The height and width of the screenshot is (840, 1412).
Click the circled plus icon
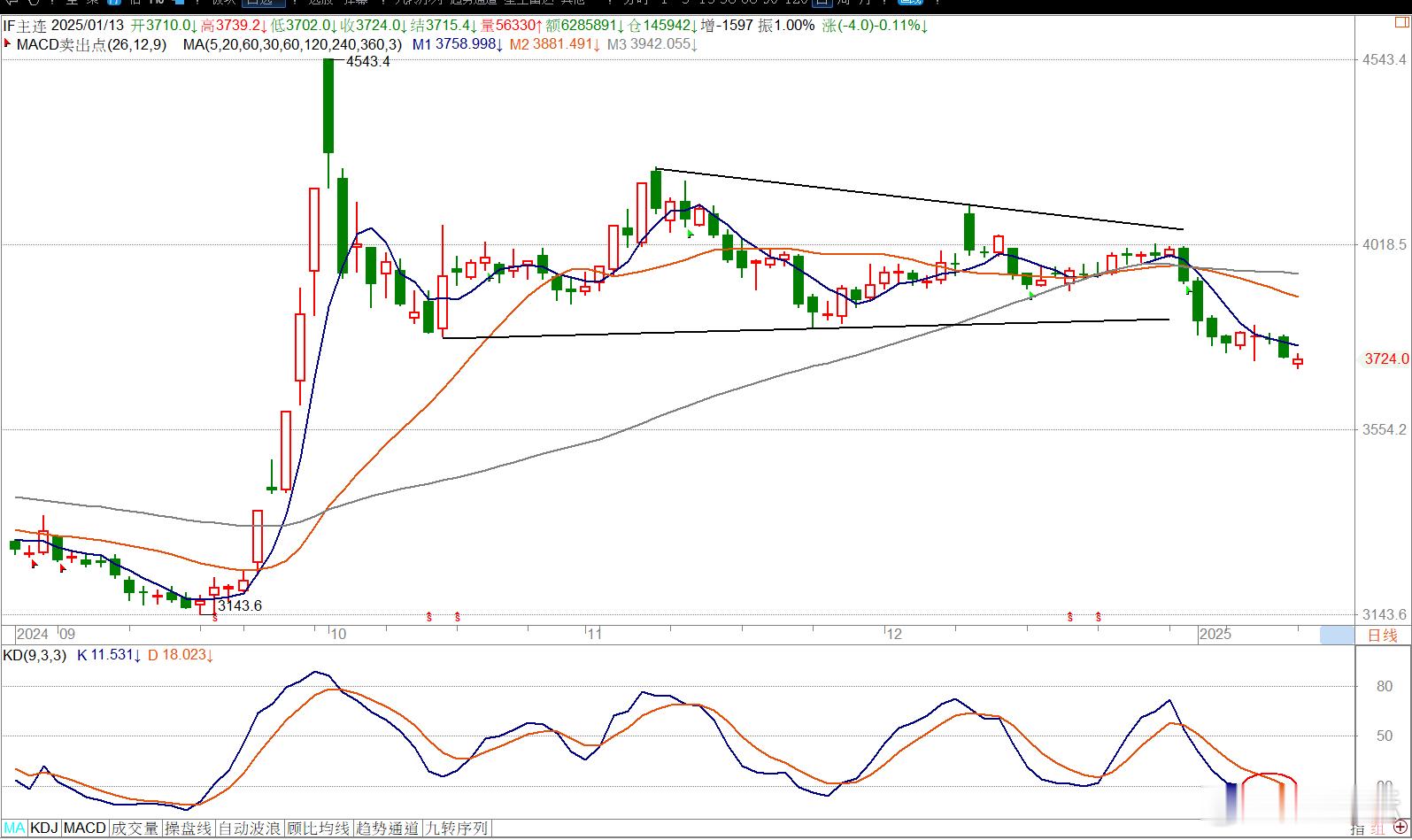pos(1401,828)
